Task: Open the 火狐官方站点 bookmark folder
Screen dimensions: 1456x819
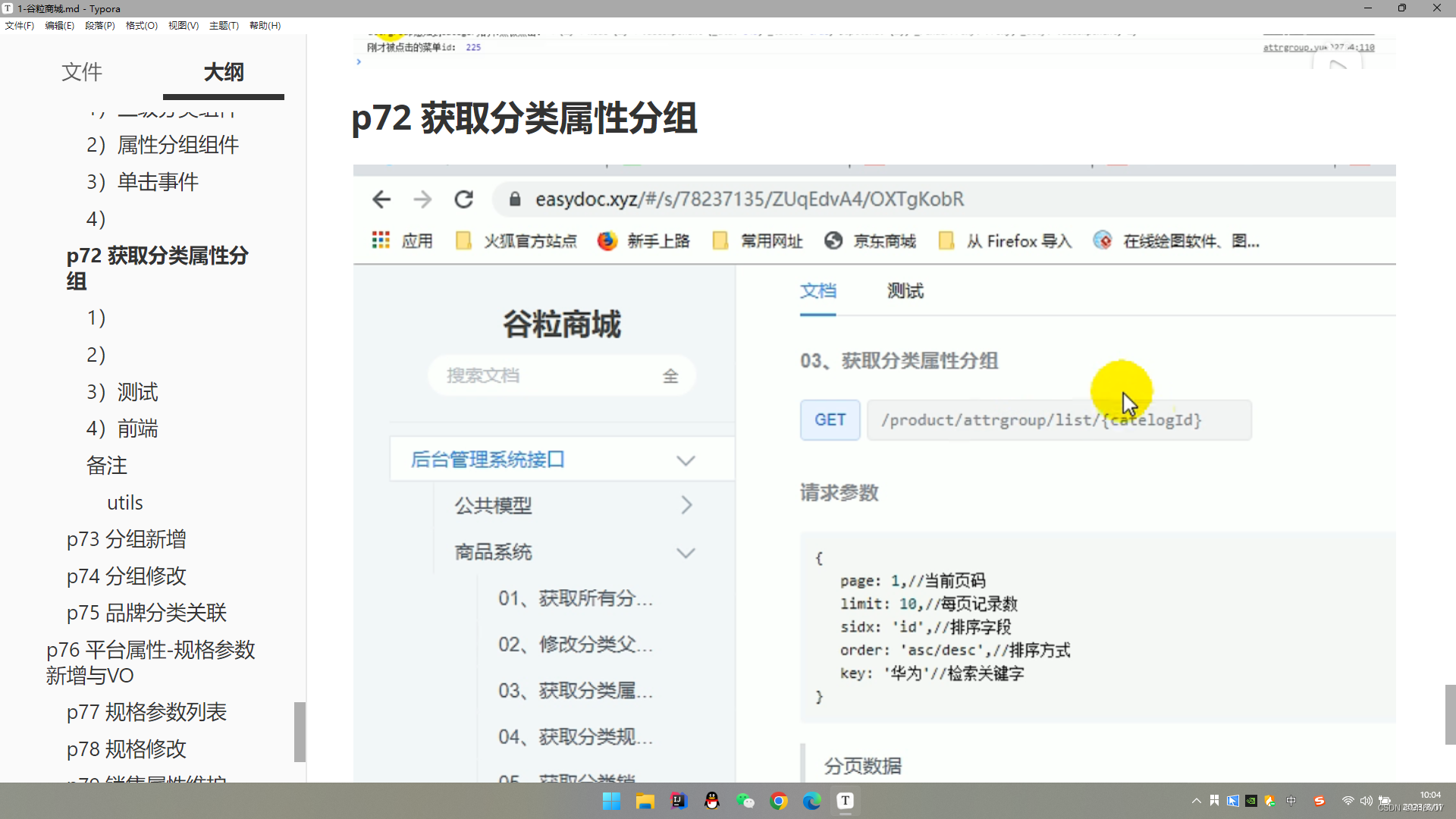Action: pos(516,241)
